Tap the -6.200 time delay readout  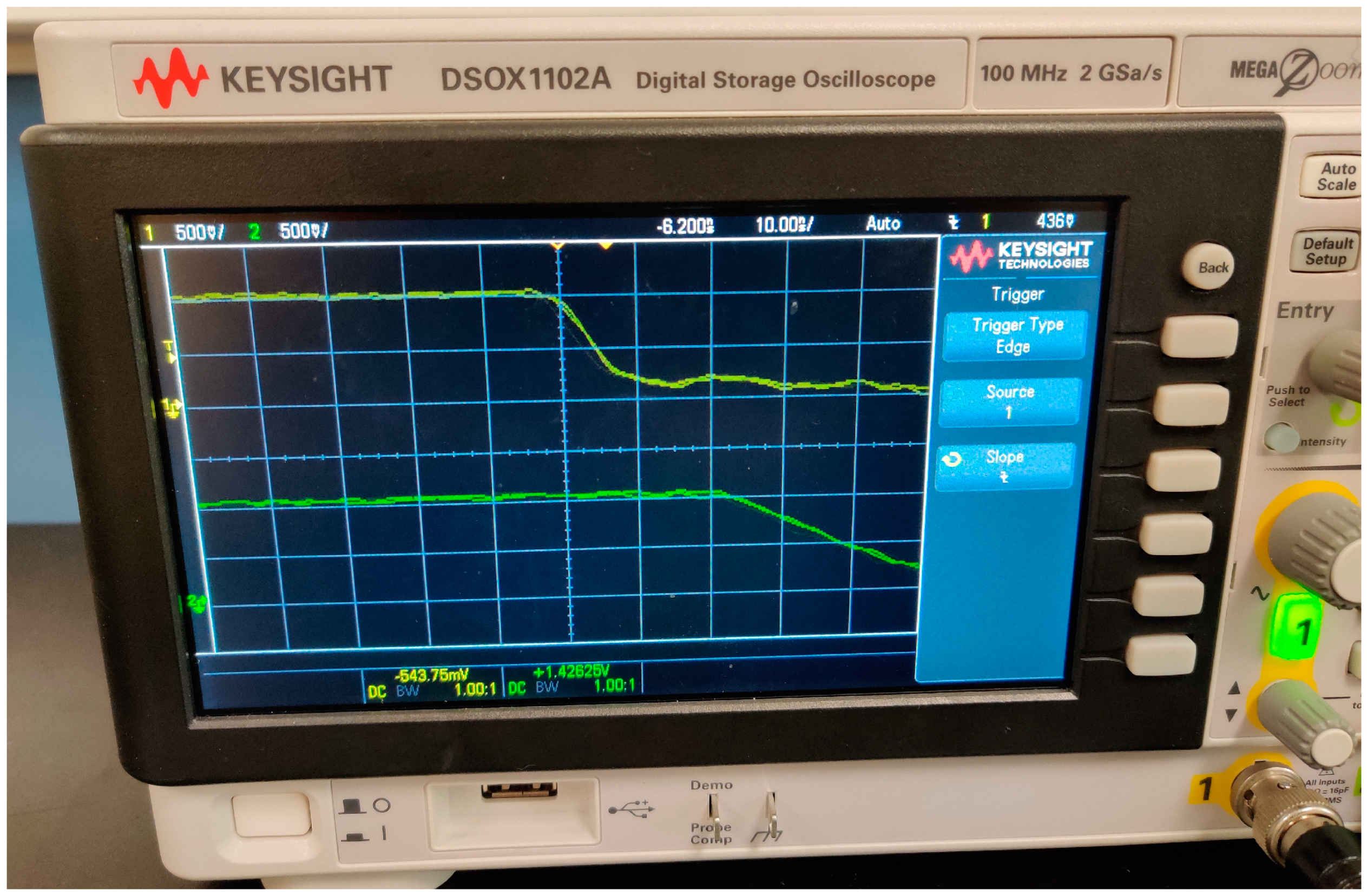685,226
